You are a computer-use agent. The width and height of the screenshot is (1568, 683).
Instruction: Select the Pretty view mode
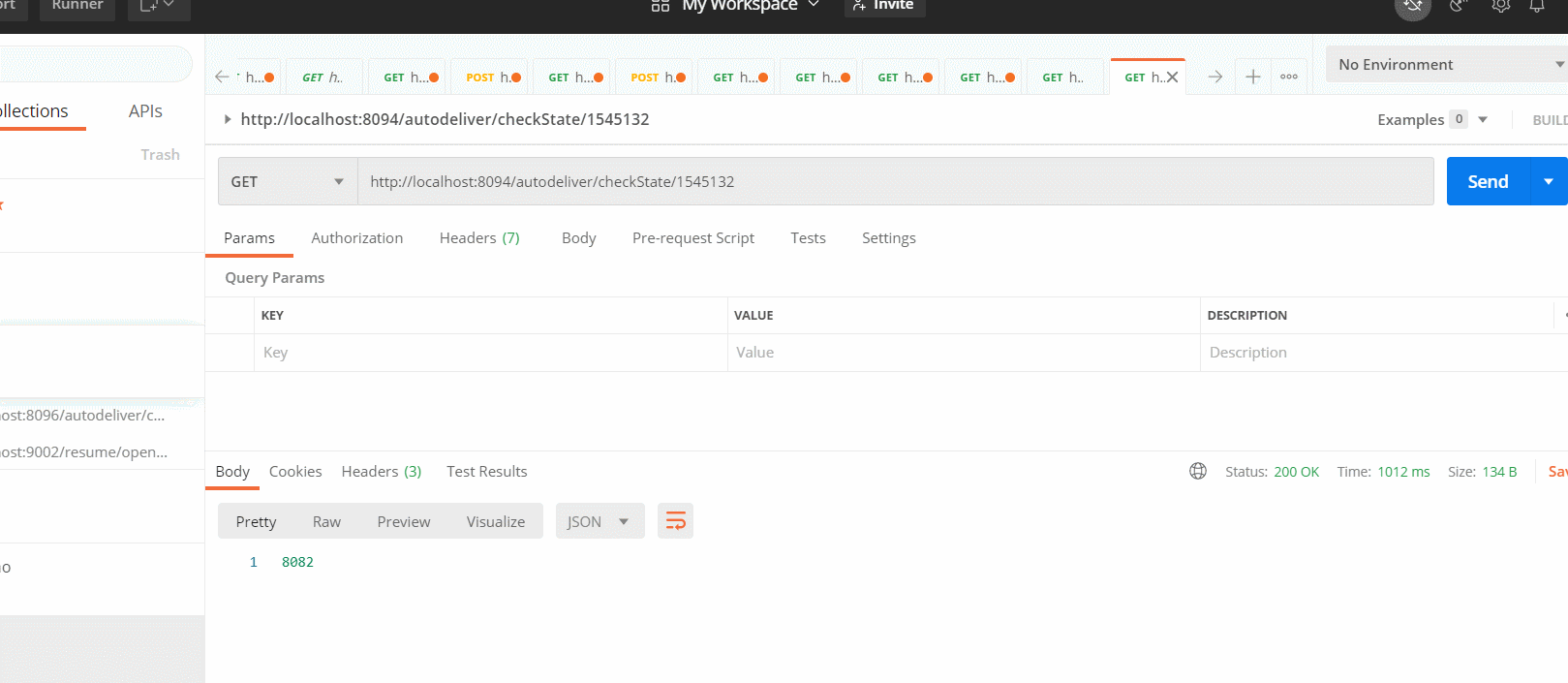[256, 521]
